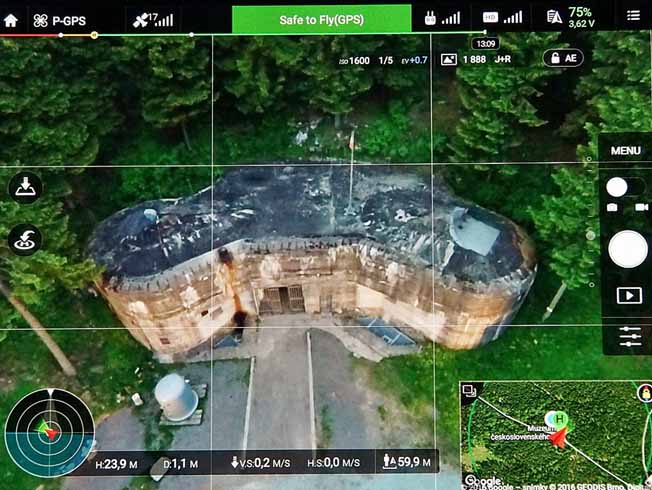Tap the 13:09 remaining flight time
This screenshot has width=652, height=490.
pos(485,44)
